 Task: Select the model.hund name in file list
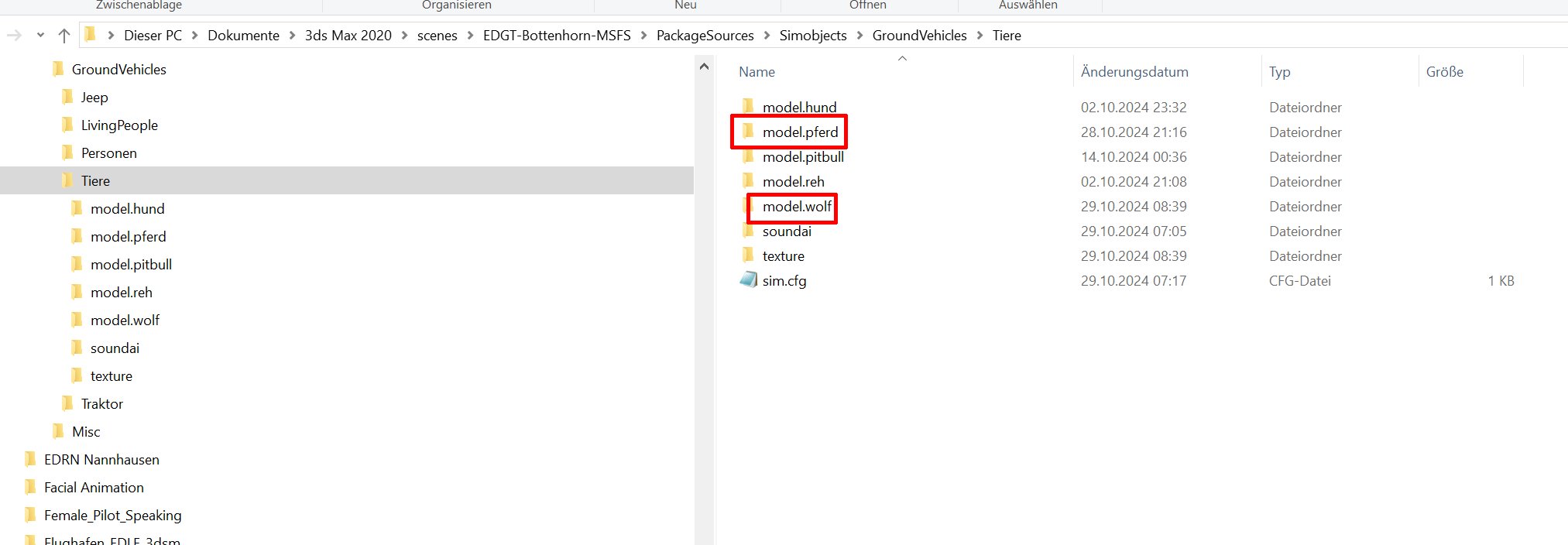[799, 108]
